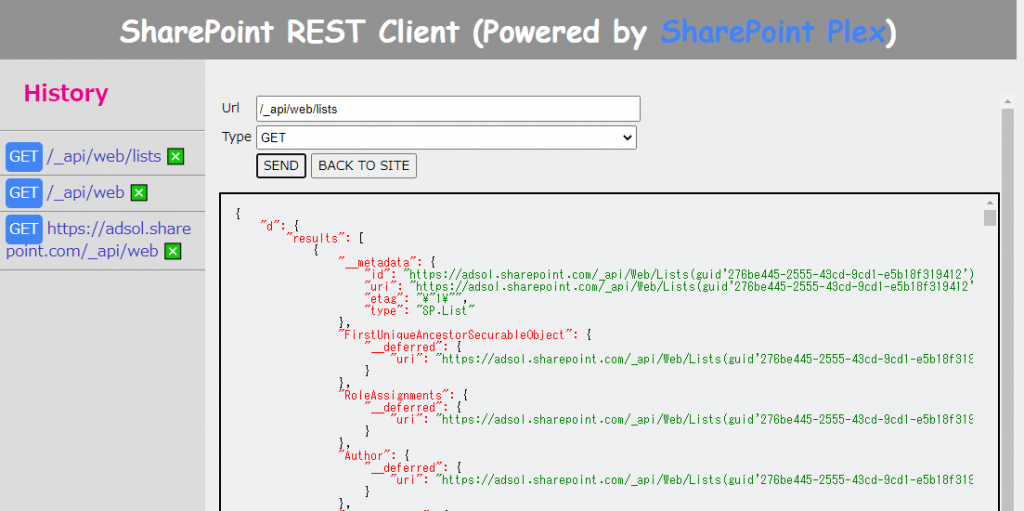Viewport: 1024px width, 511px height.
Task: Click GET badge of /_api/web history item
Action: coord(24,192)
